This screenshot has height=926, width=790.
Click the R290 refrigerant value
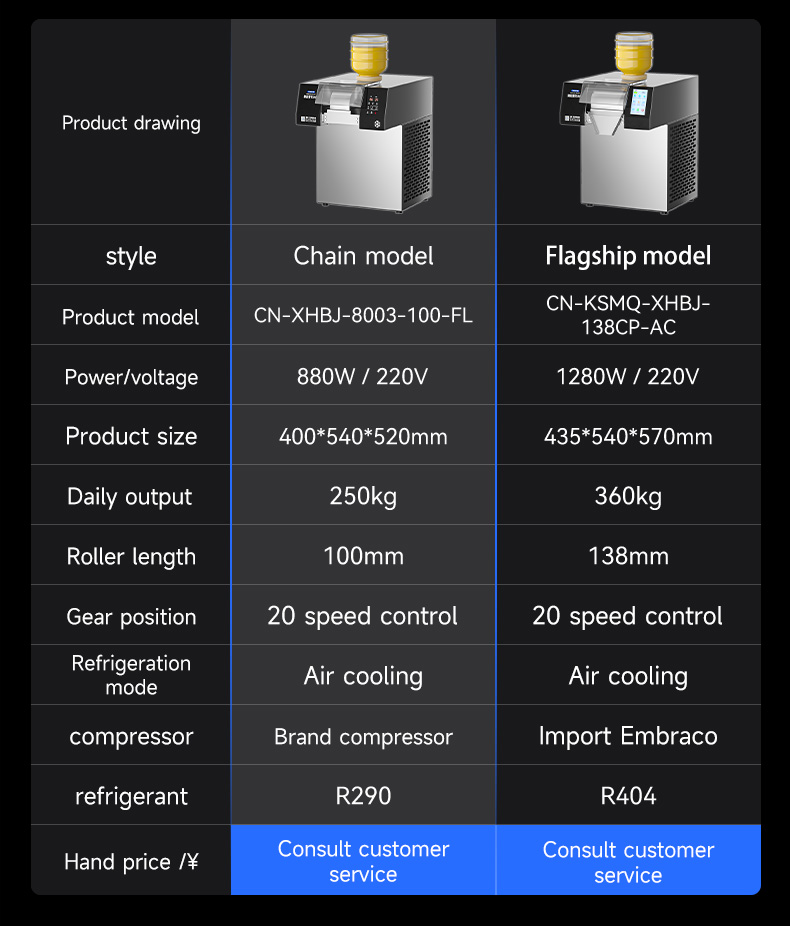tap(363, 796)
